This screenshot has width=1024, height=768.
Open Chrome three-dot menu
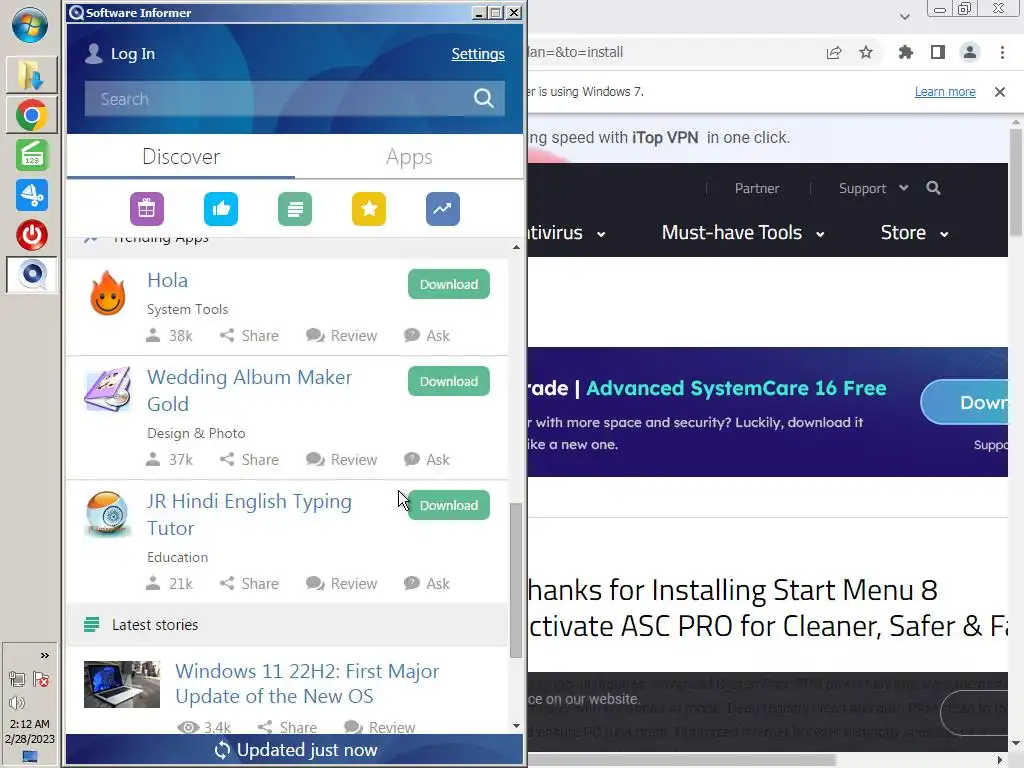click(1002, 52)
